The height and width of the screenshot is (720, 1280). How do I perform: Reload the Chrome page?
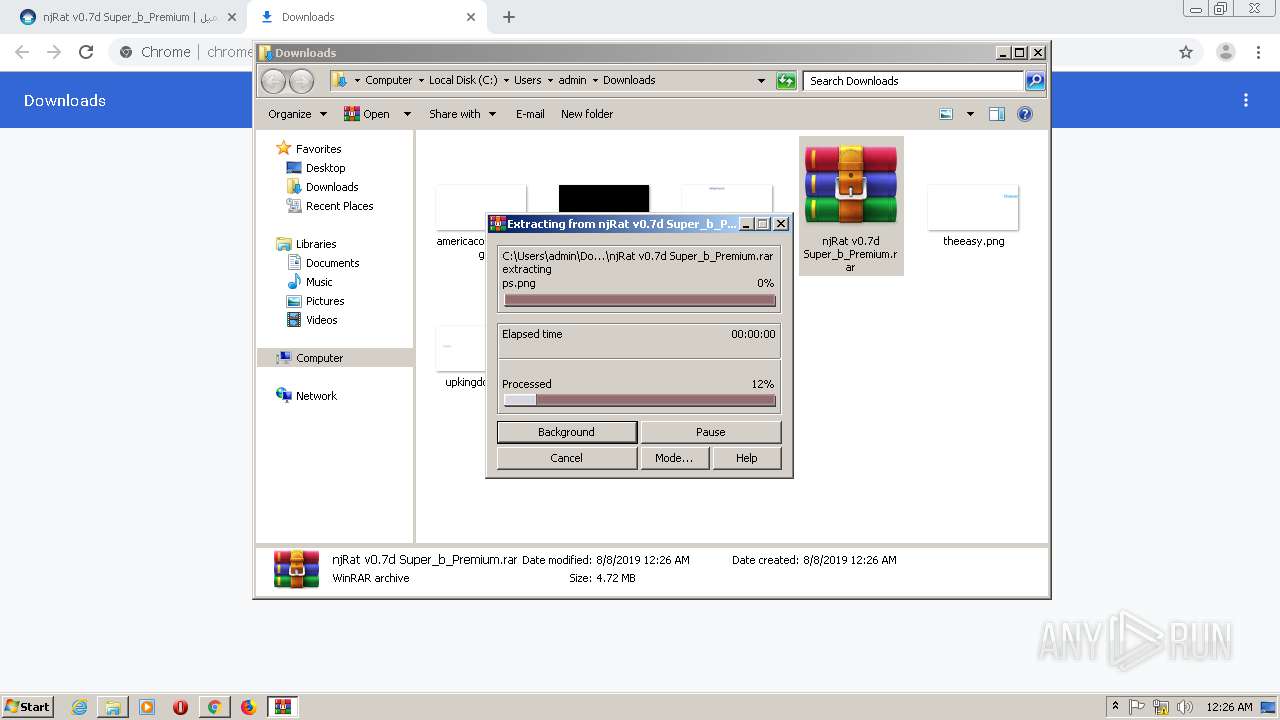coord(86,52)
